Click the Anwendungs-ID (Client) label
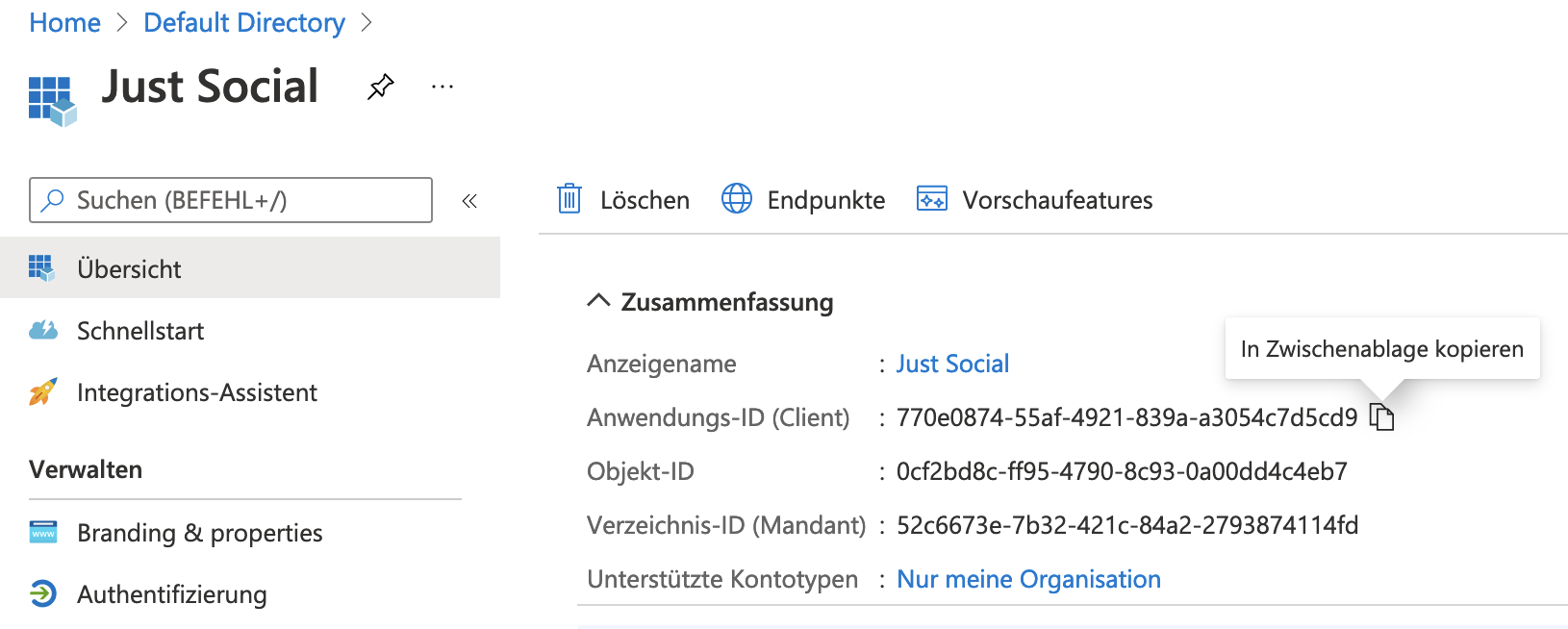 (719, 417)
